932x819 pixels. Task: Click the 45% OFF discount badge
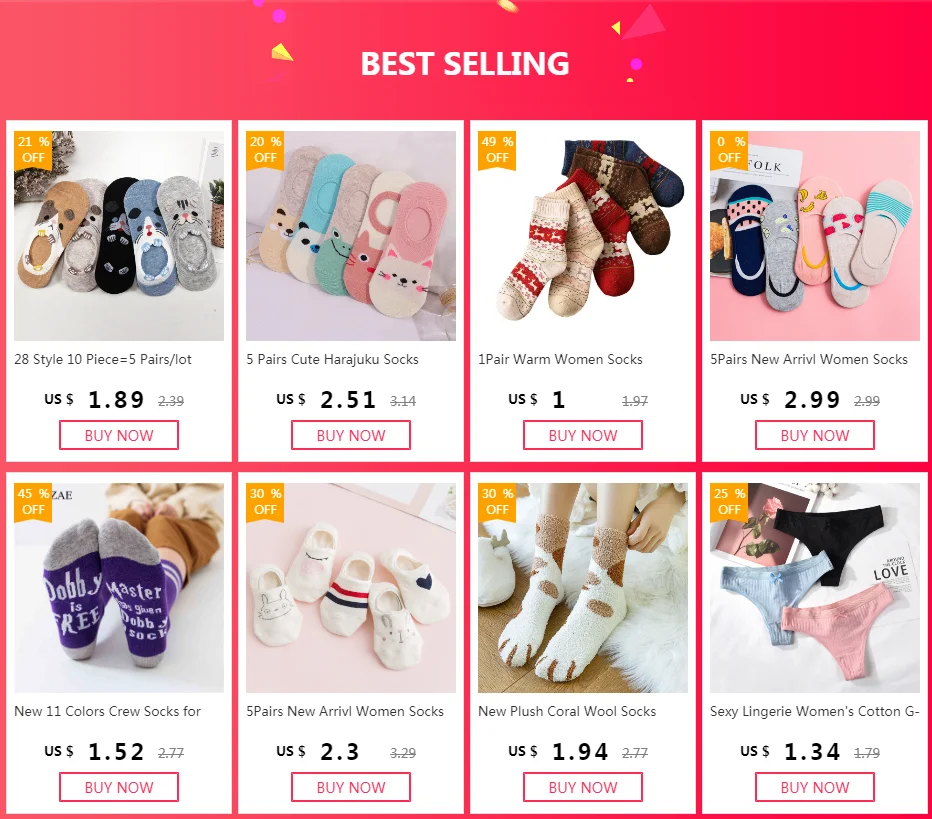pyautogui.click(x=33, y=502)
